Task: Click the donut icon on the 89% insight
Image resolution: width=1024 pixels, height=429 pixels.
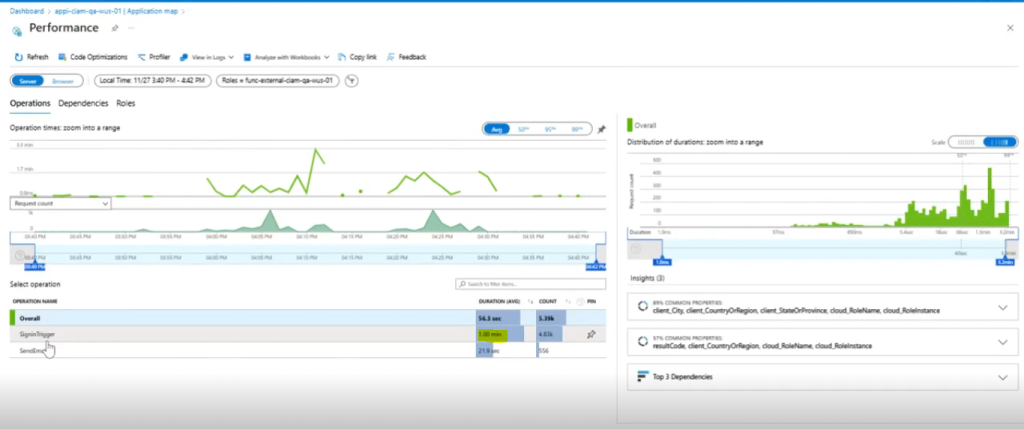Action: (x=643, y=307)
